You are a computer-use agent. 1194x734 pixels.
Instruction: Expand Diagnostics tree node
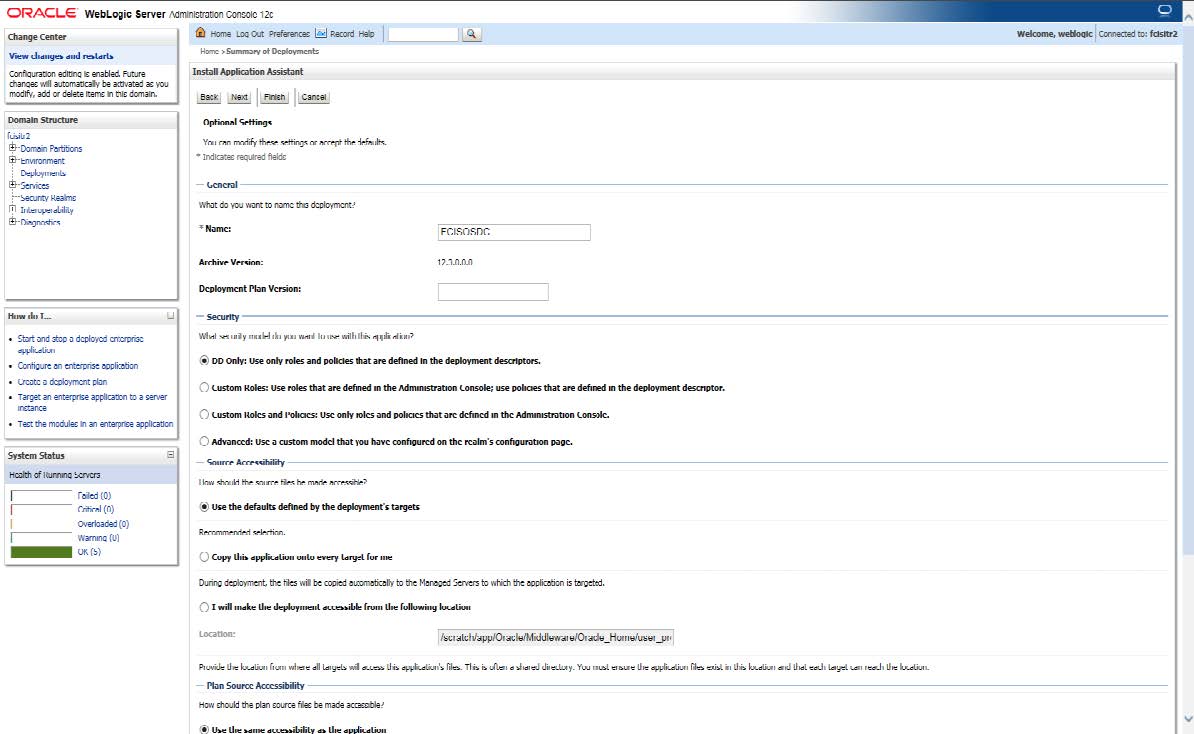coord(12,222)
